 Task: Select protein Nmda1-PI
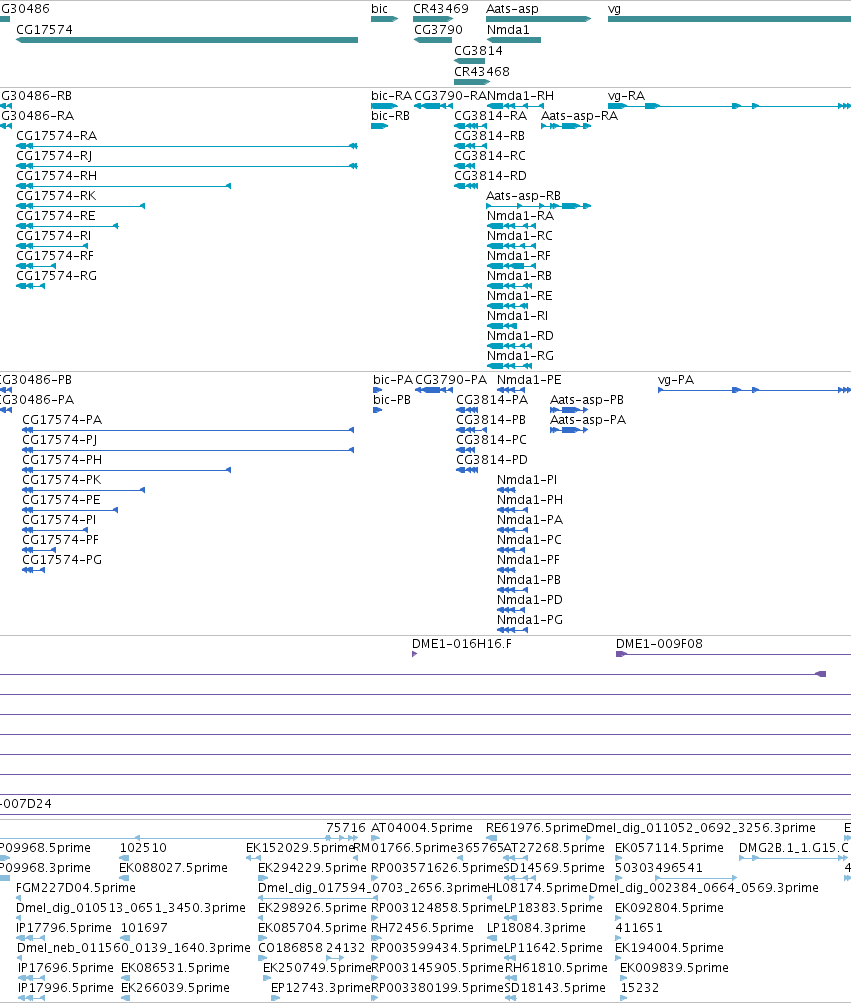tap(527, 480)
